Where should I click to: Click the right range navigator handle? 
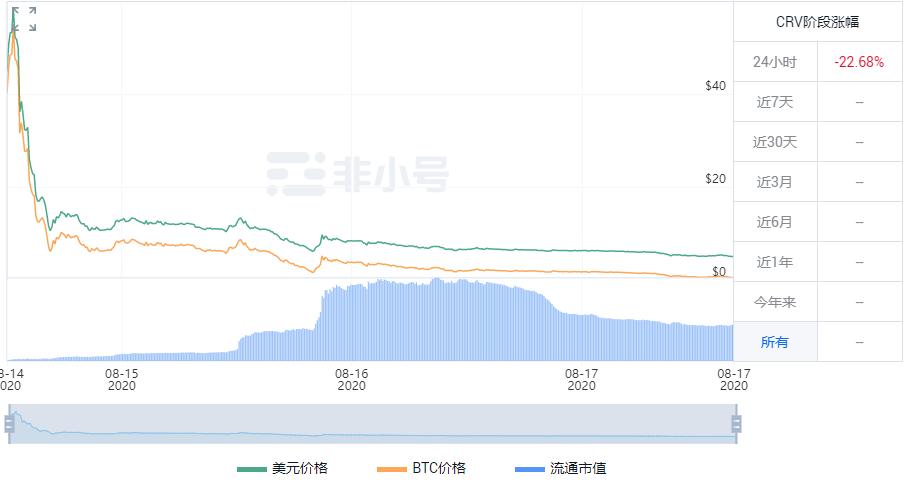[x=737, y=424]
